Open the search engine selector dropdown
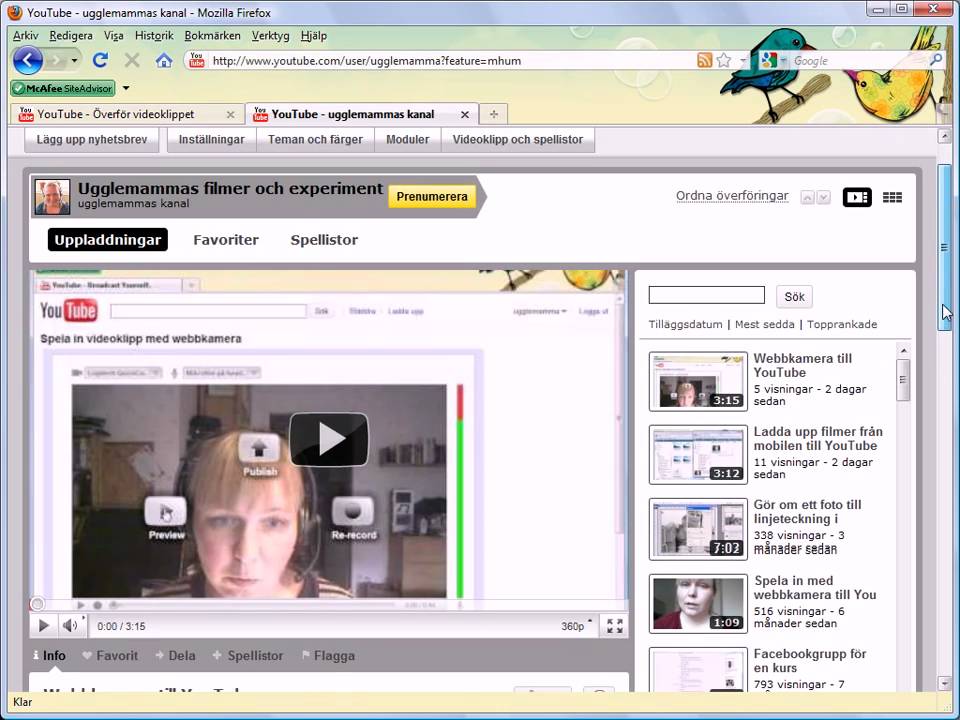Screen dimensions: 960x720 tap(772, 60)
